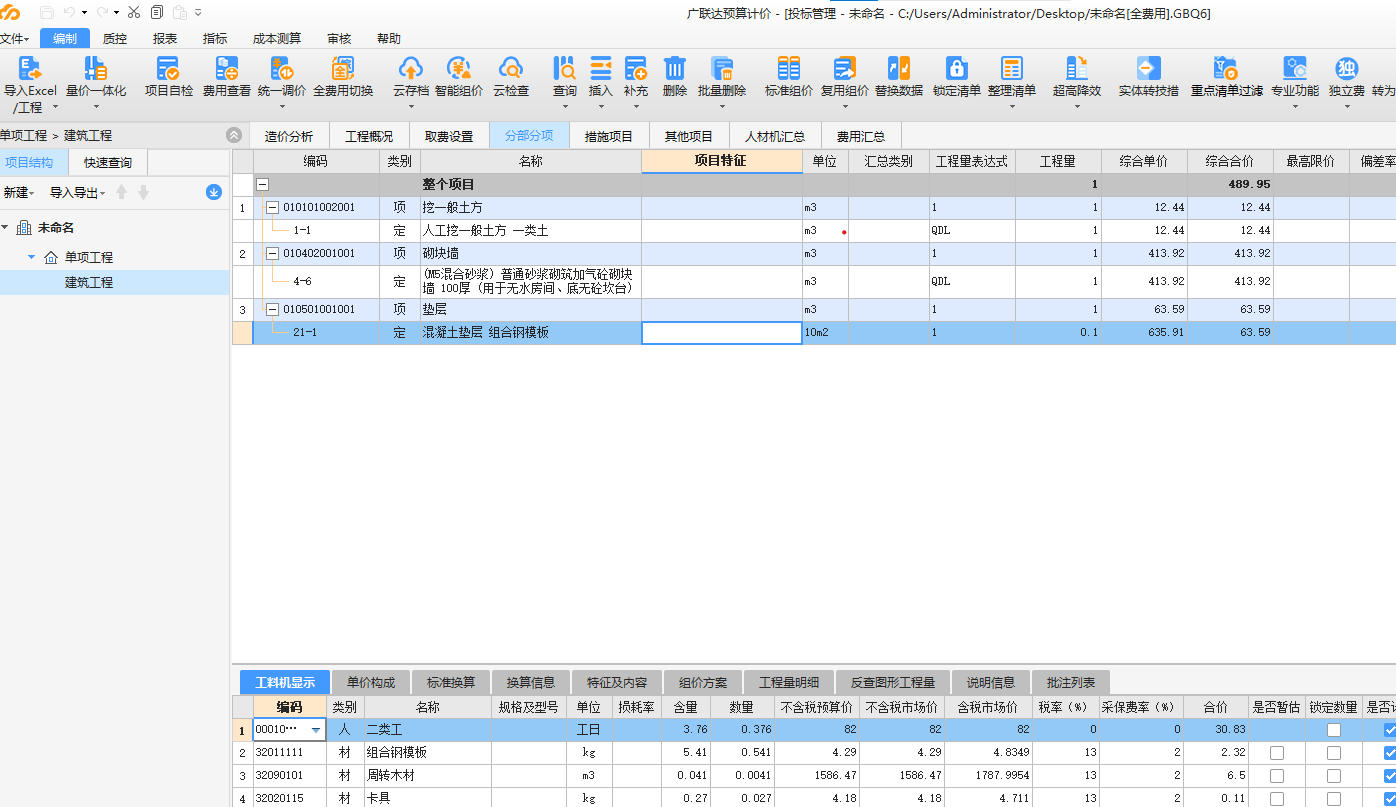The height and width of the screenshot is (807, 1396).
Task: Click the 整理清单 organize list icon
Action: (1012, 69)
